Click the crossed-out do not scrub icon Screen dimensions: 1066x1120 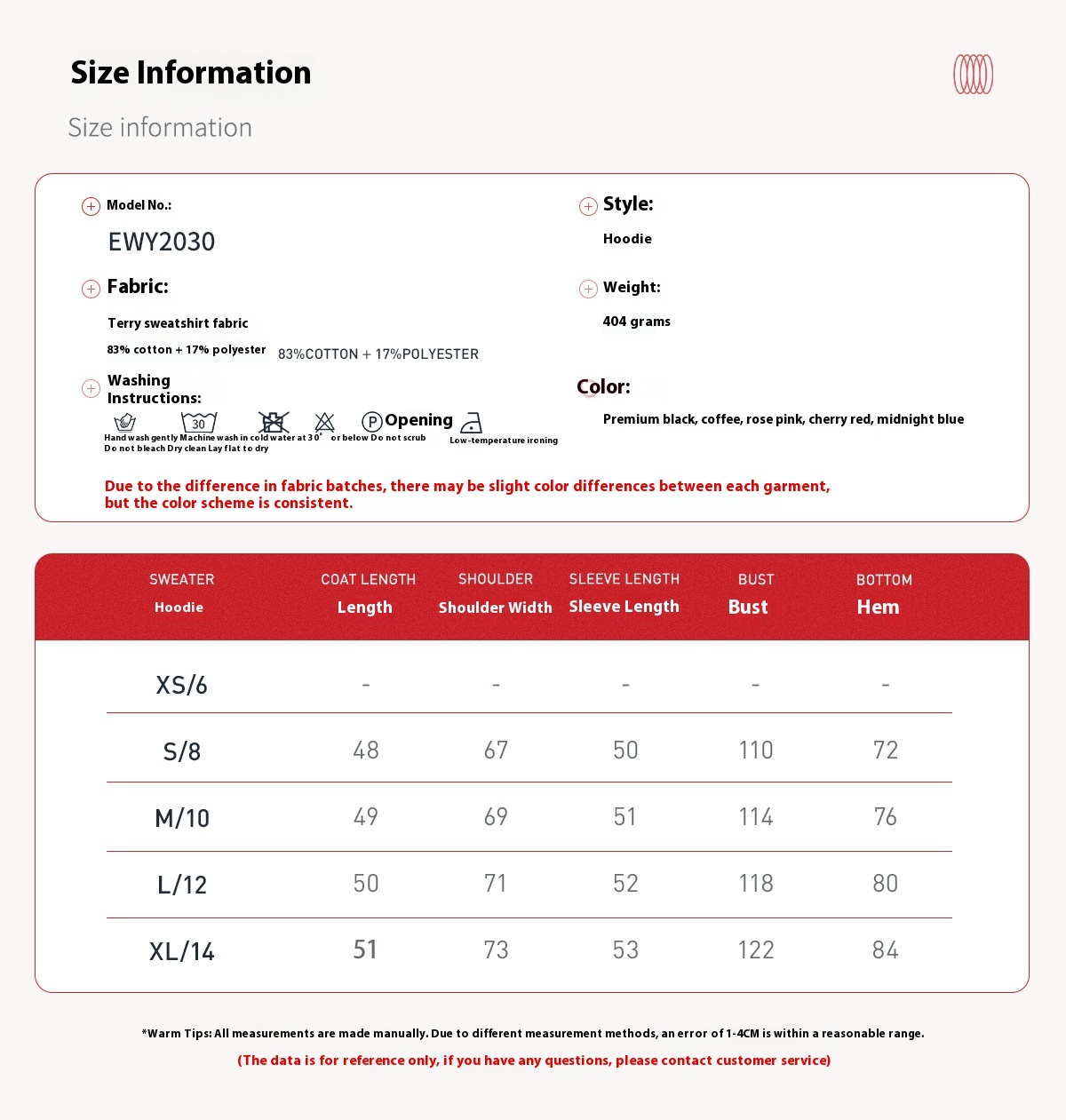click(274, 422)
